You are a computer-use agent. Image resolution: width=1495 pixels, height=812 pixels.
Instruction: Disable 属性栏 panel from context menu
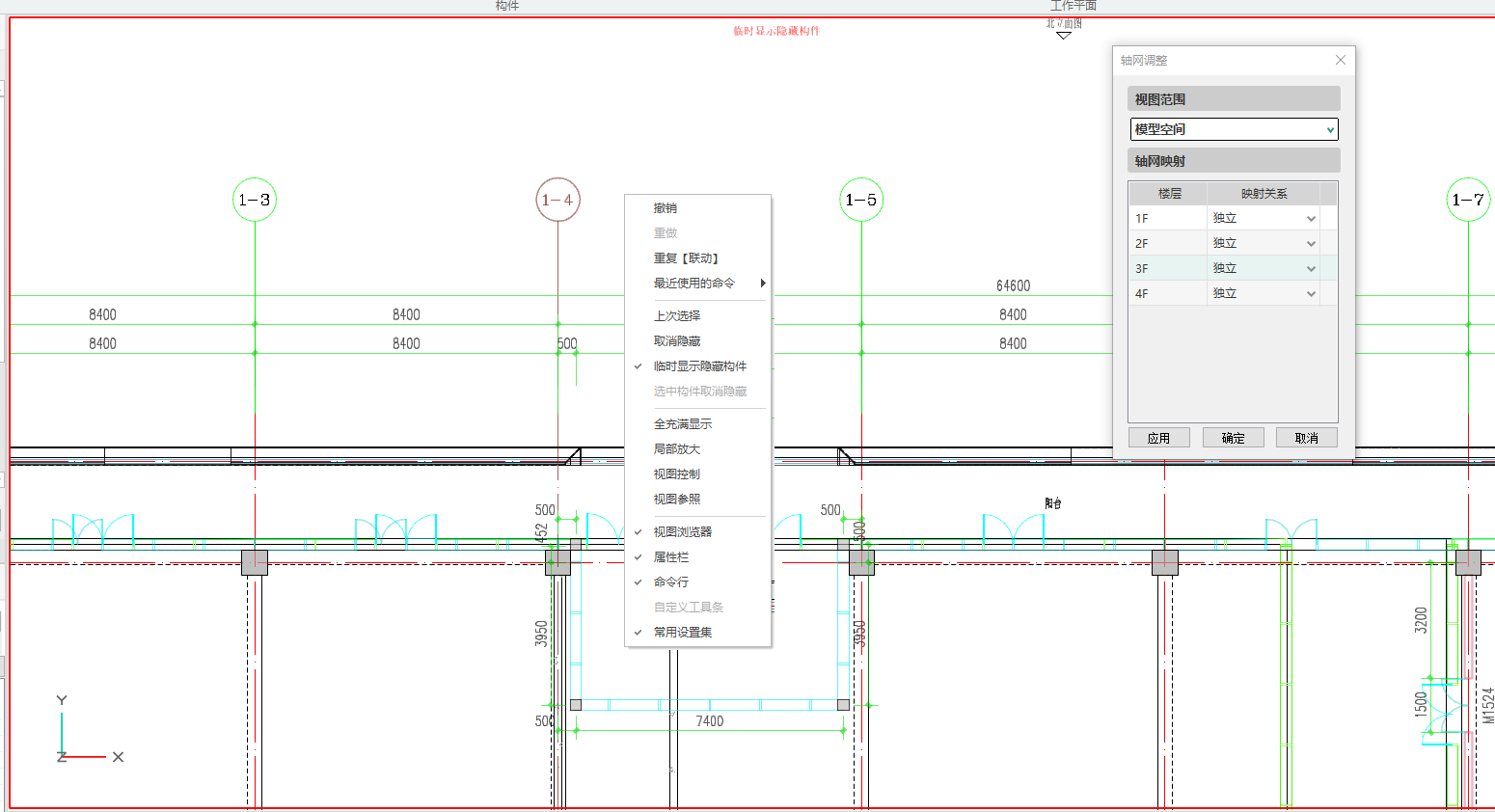click(x=670, y=557)
